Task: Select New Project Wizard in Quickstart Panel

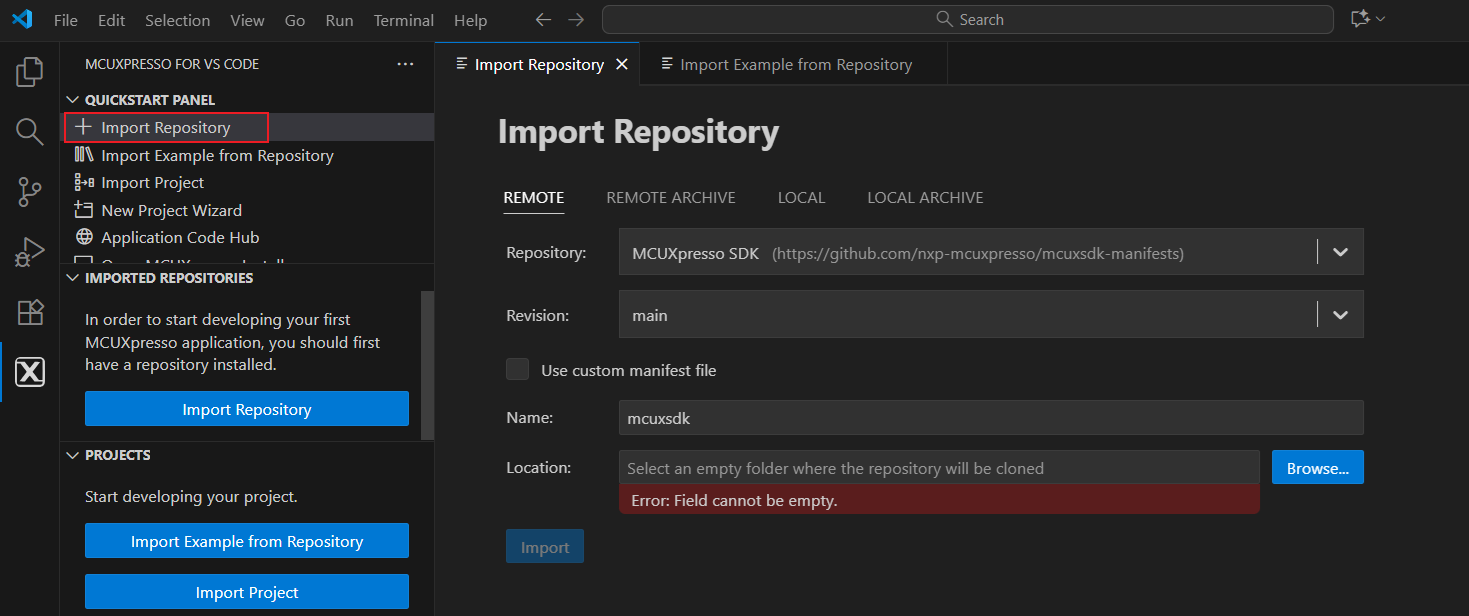Action: [171, 210]
